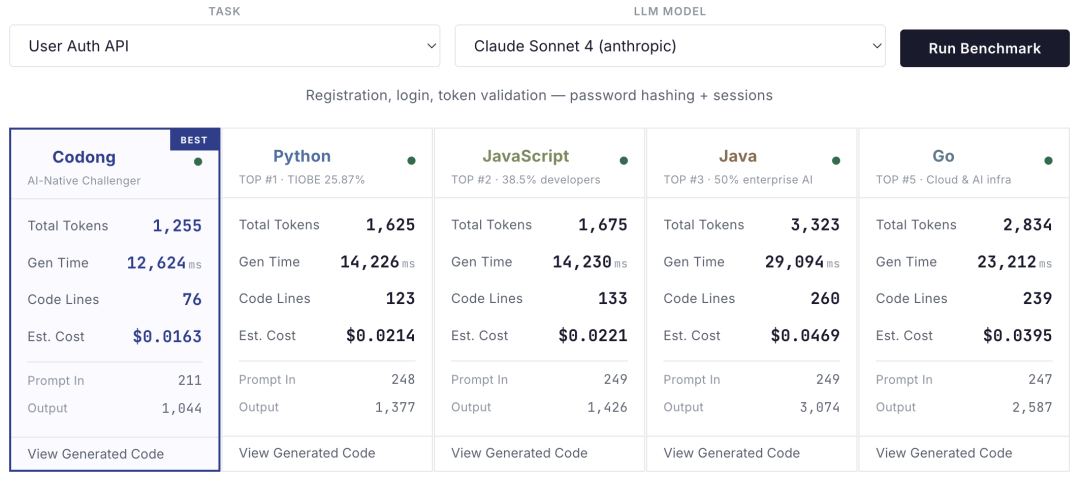Show View Generated Code for Java

coord(732,453)
